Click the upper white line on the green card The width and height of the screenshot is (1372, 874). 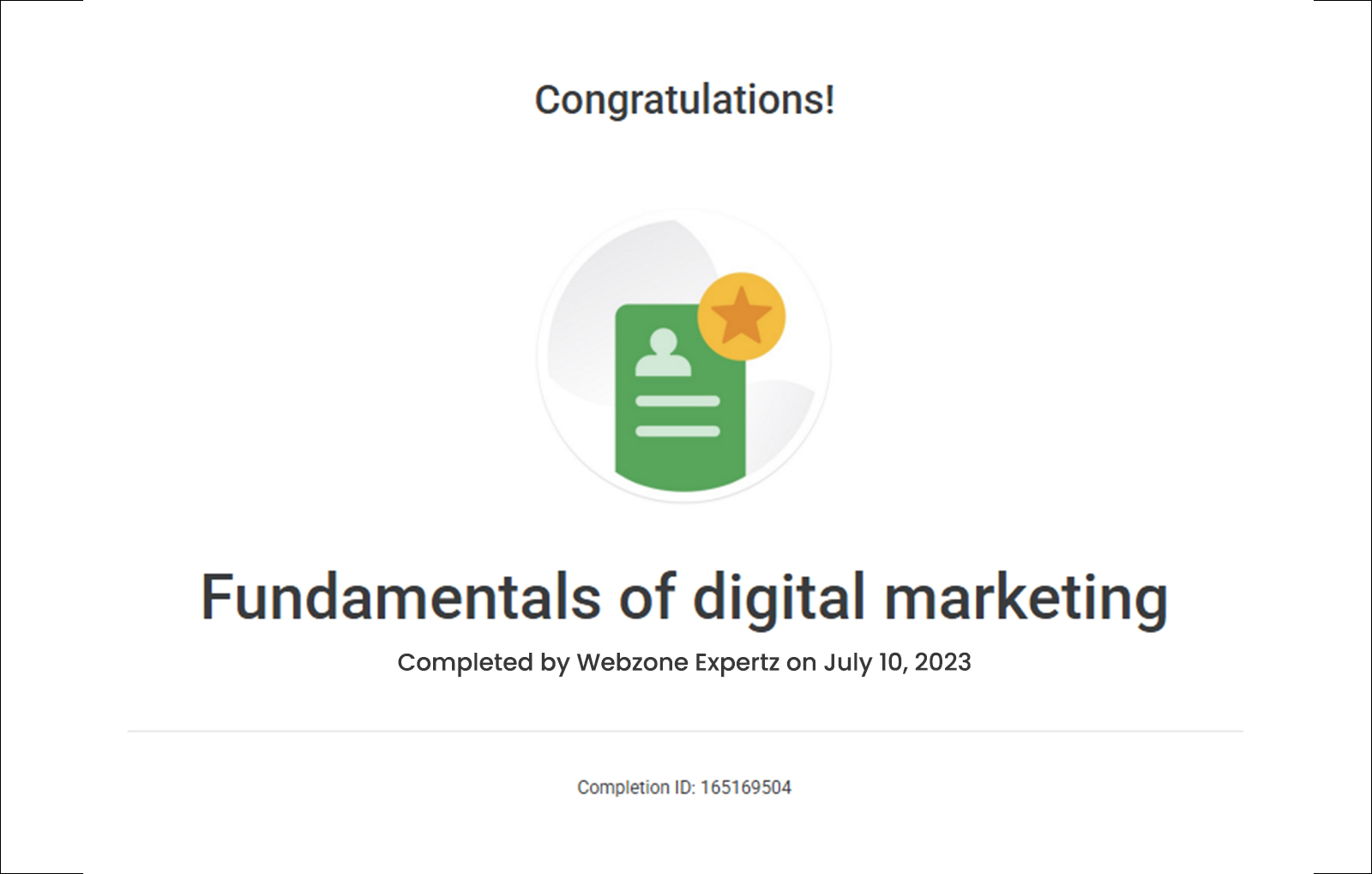tap(677, 401)
